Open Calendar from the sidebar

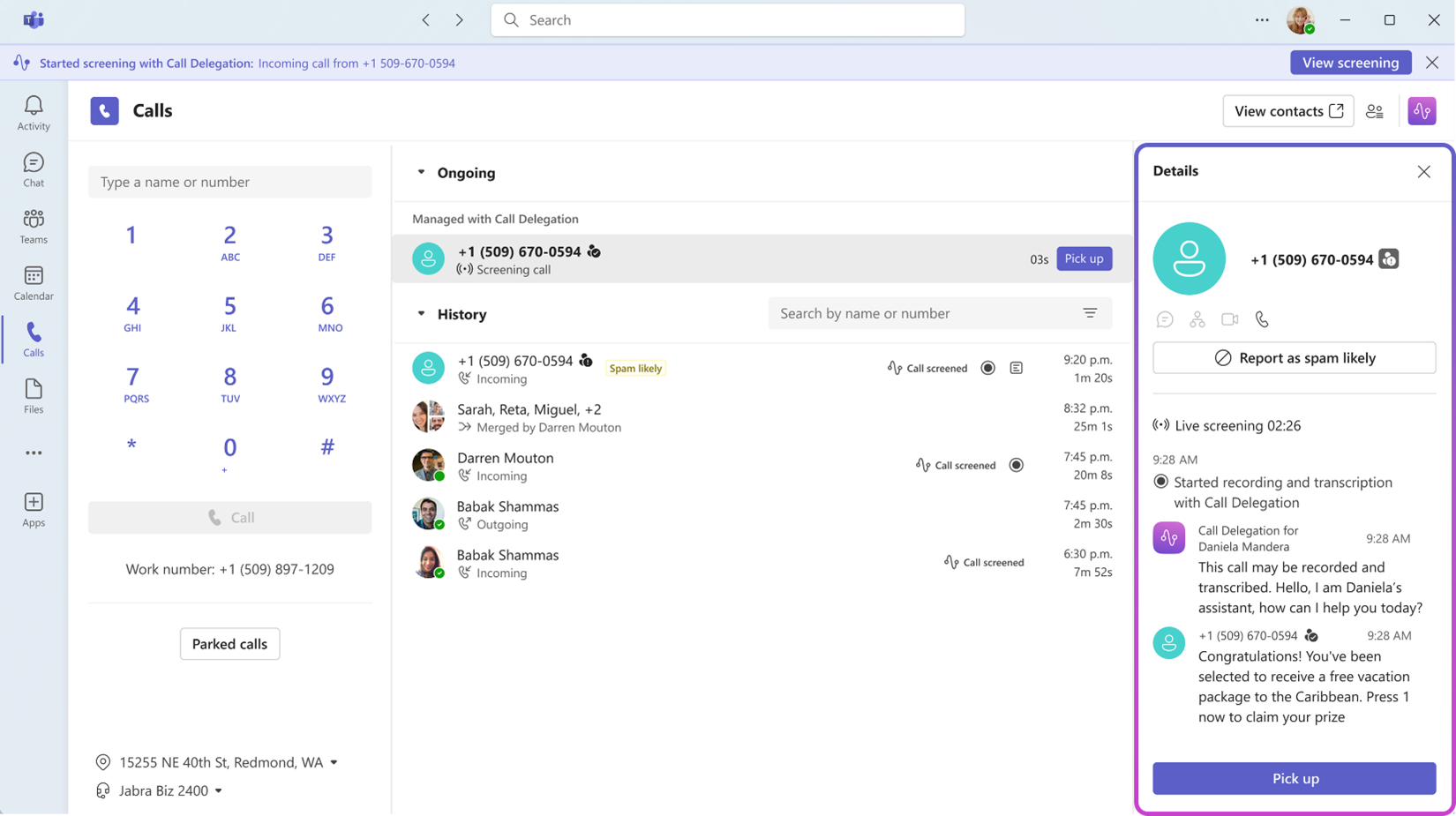click(x=34, y=283)
